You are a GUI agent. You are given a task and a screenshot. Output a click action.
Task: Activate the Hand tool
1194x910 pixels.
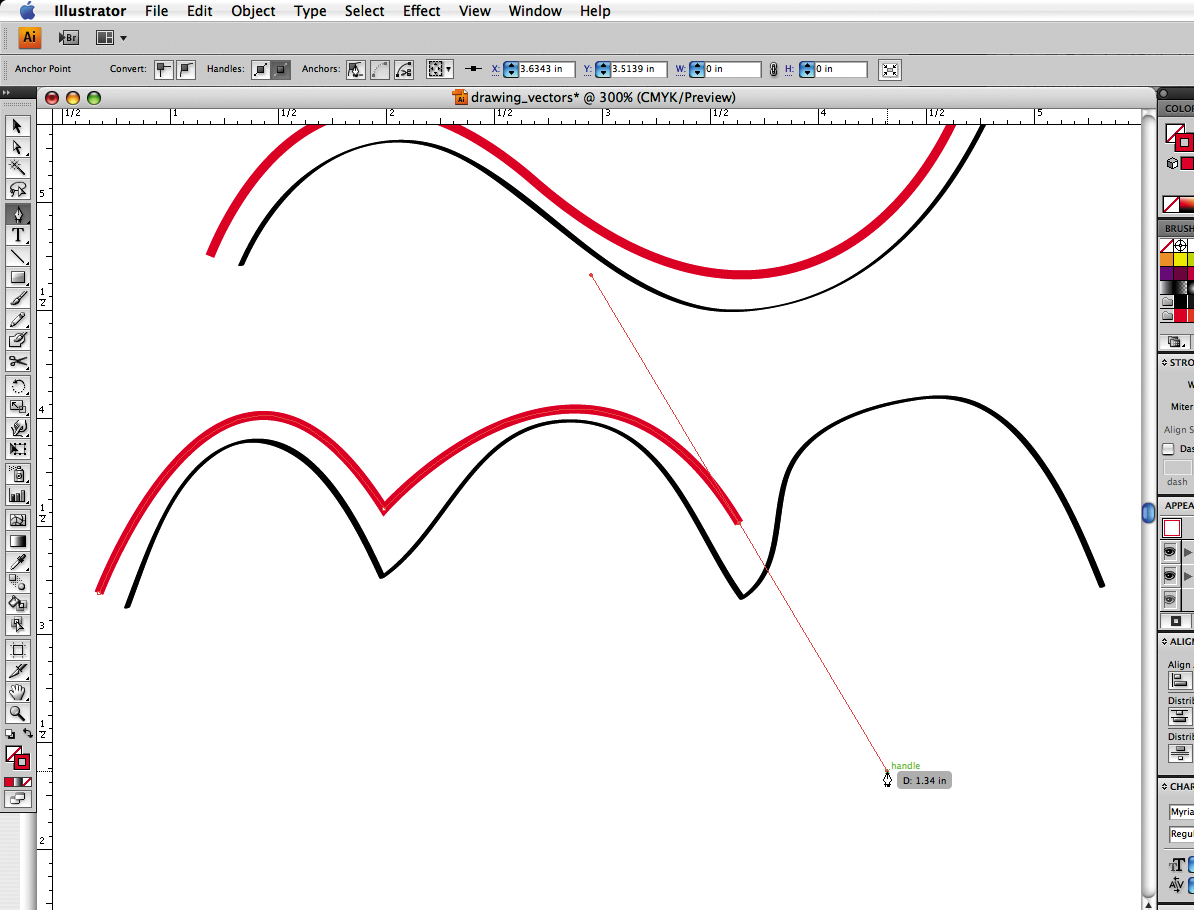18,692
